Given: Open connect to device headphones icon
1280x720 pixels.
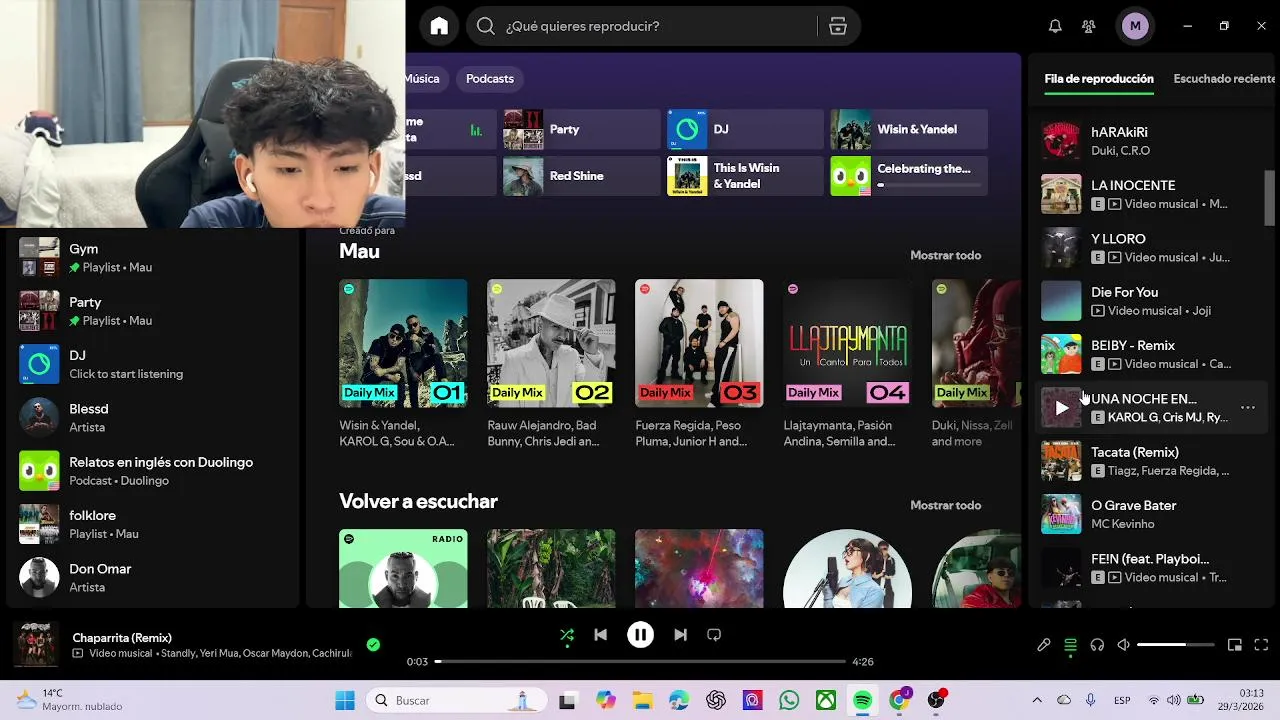Looking at the screenshot, I should [x=1097, y=645].
